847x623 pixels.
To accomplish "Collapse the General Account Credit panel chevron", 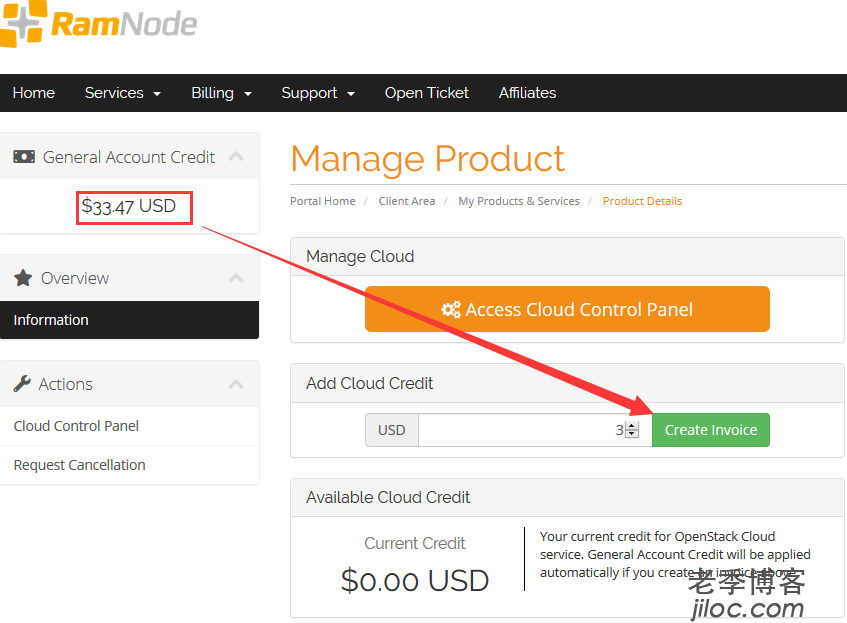I will tap(236, 157).
